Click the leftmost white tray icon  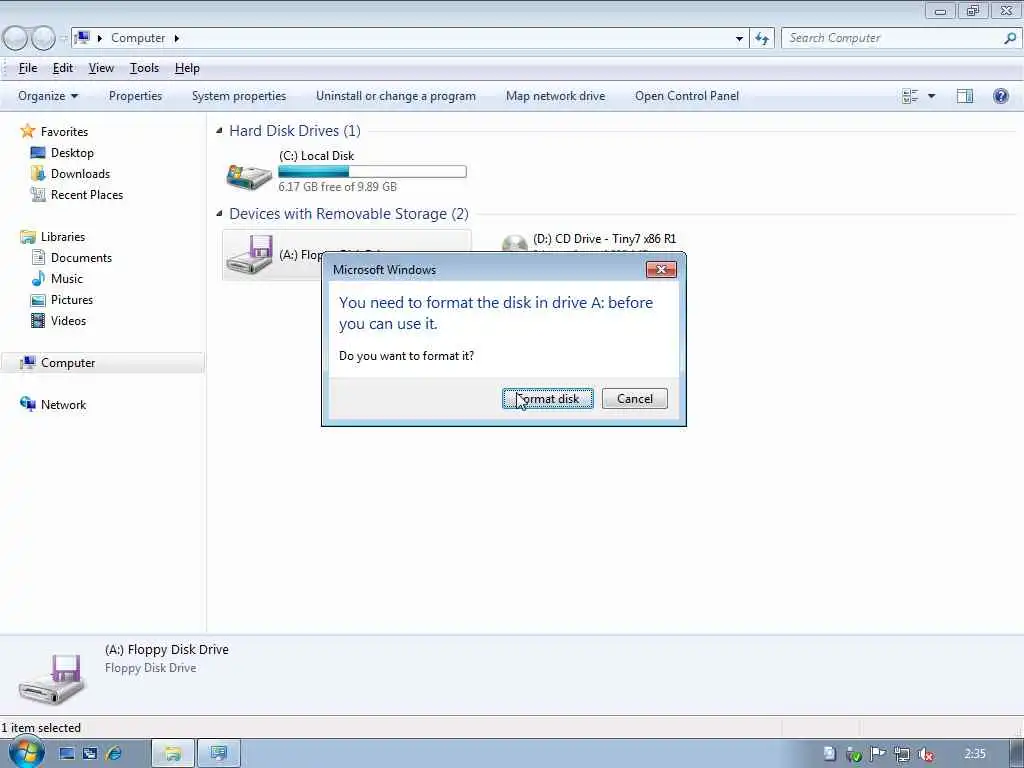click(829, 754)
